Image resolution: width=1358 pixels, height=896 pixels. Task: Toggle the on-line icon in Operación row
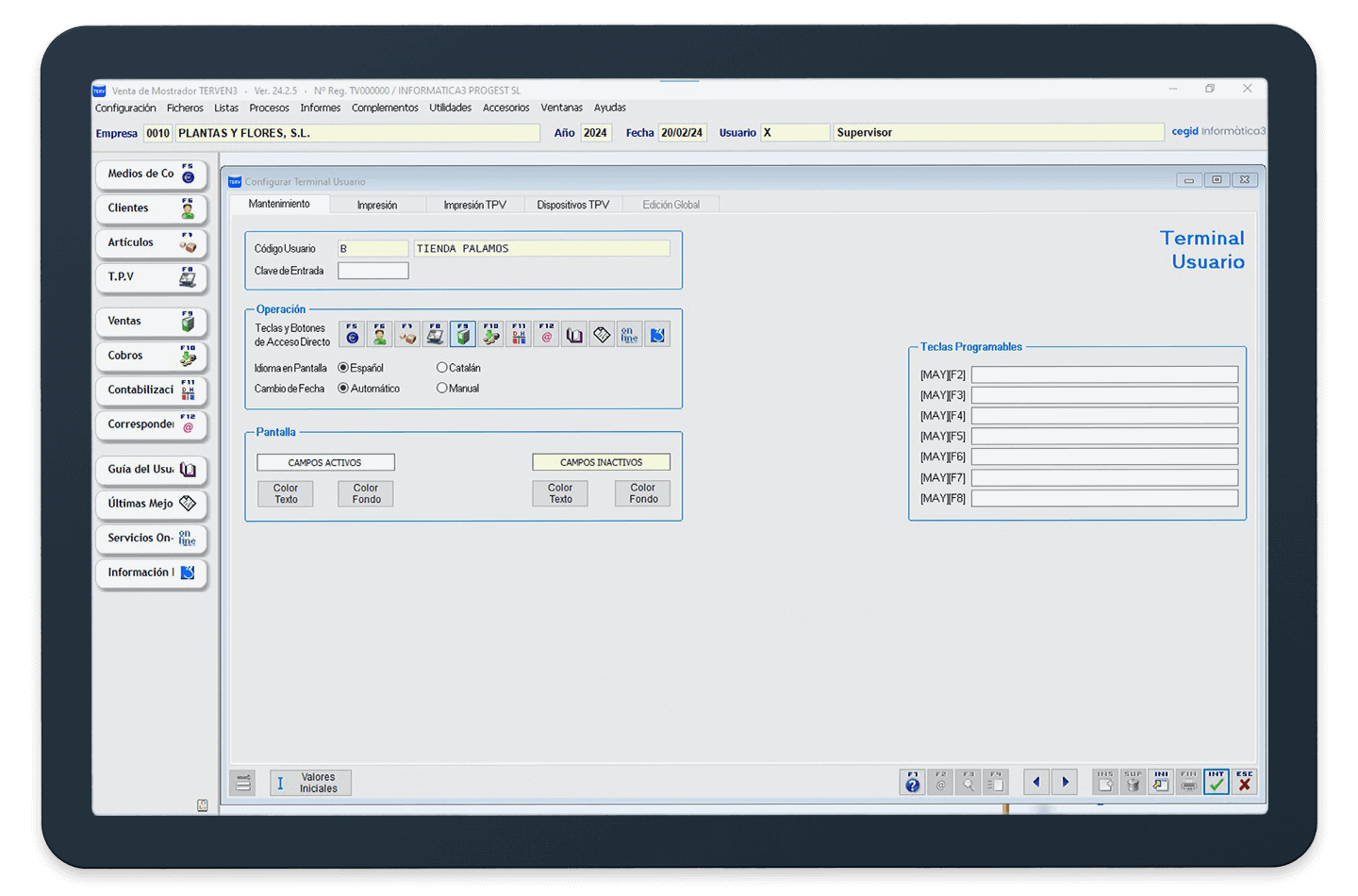point(629,335)
